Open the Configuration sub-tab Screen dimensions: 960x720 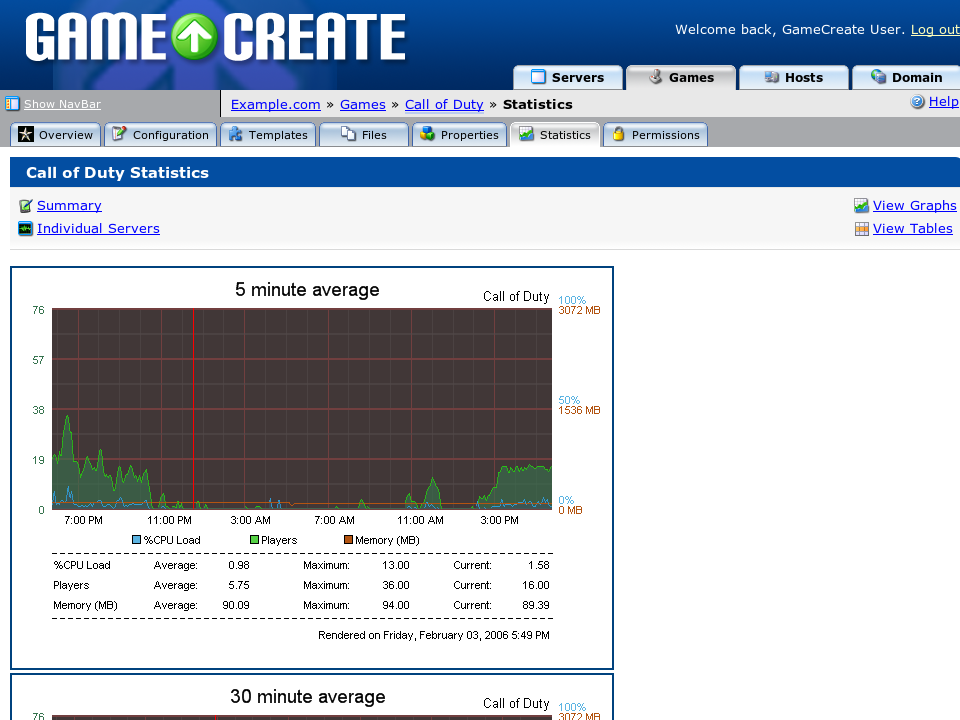point(161,135)
